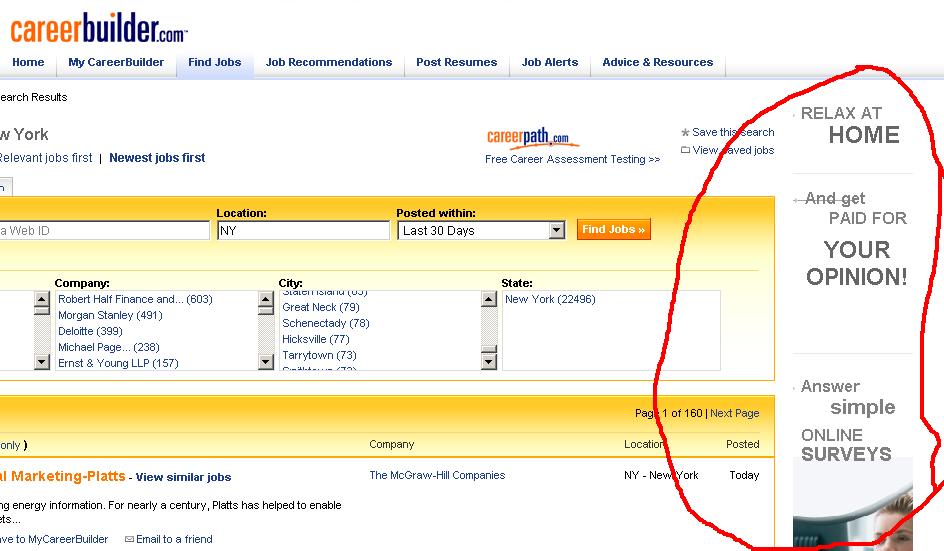Select Tarrytown (73) city filter

[x=319, y=355]
